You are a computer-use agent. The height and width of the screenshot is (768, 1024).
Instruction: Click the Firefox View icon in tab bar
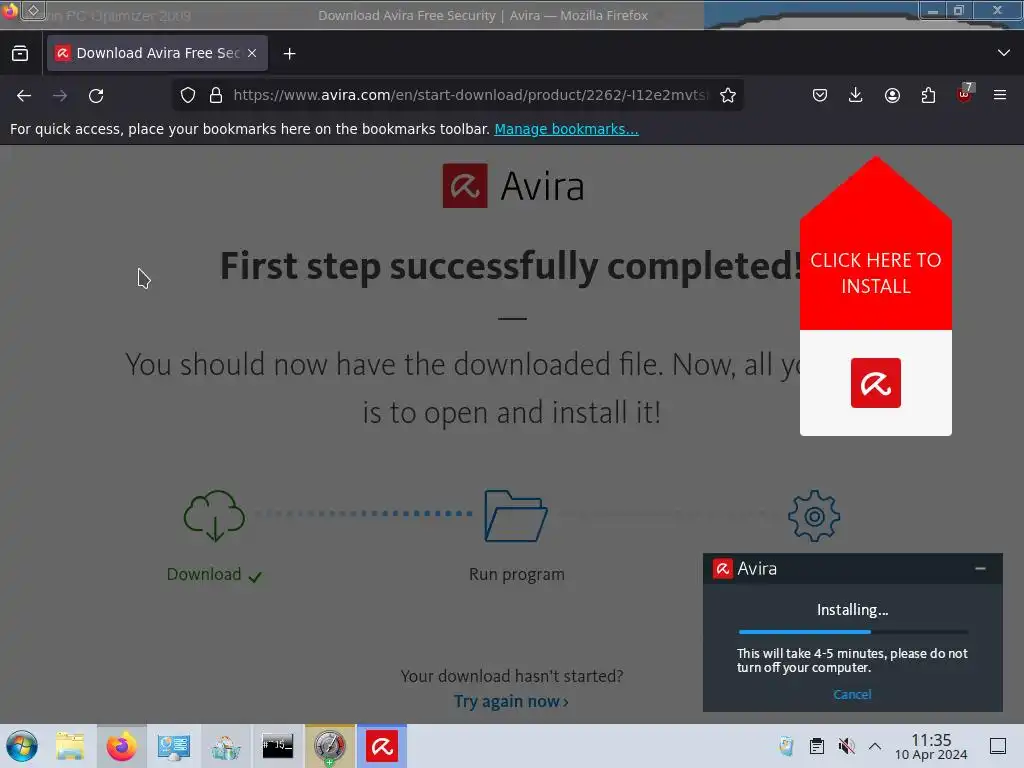tap(20, 54)
